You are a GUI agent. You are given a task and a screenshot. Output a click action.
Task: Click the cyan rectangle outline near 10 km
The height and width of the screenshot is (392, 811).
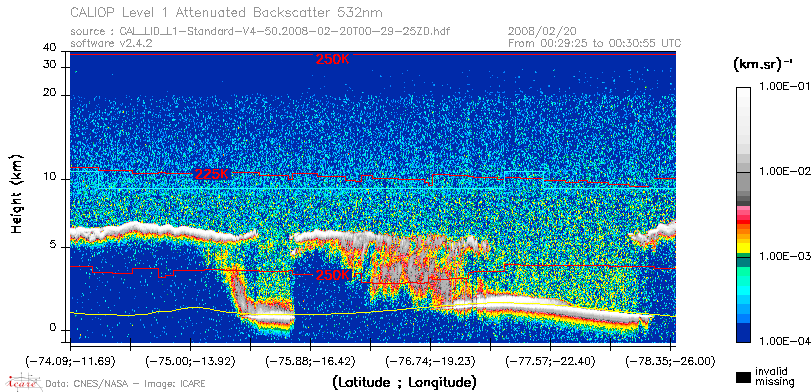click(x=523, y=180)
